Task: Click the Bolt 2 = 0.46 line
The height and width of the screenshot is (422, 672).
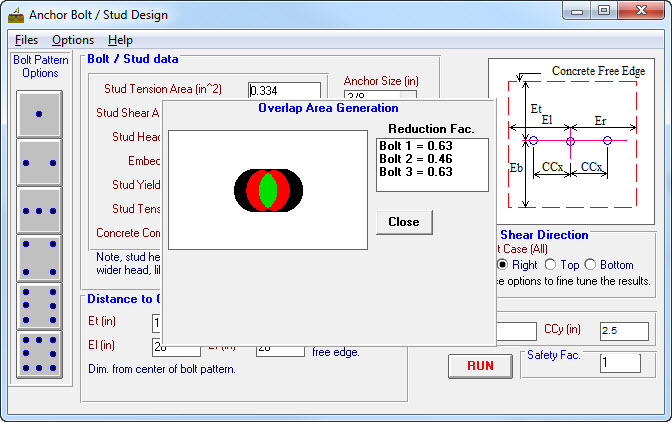Action: pos(416,159)
